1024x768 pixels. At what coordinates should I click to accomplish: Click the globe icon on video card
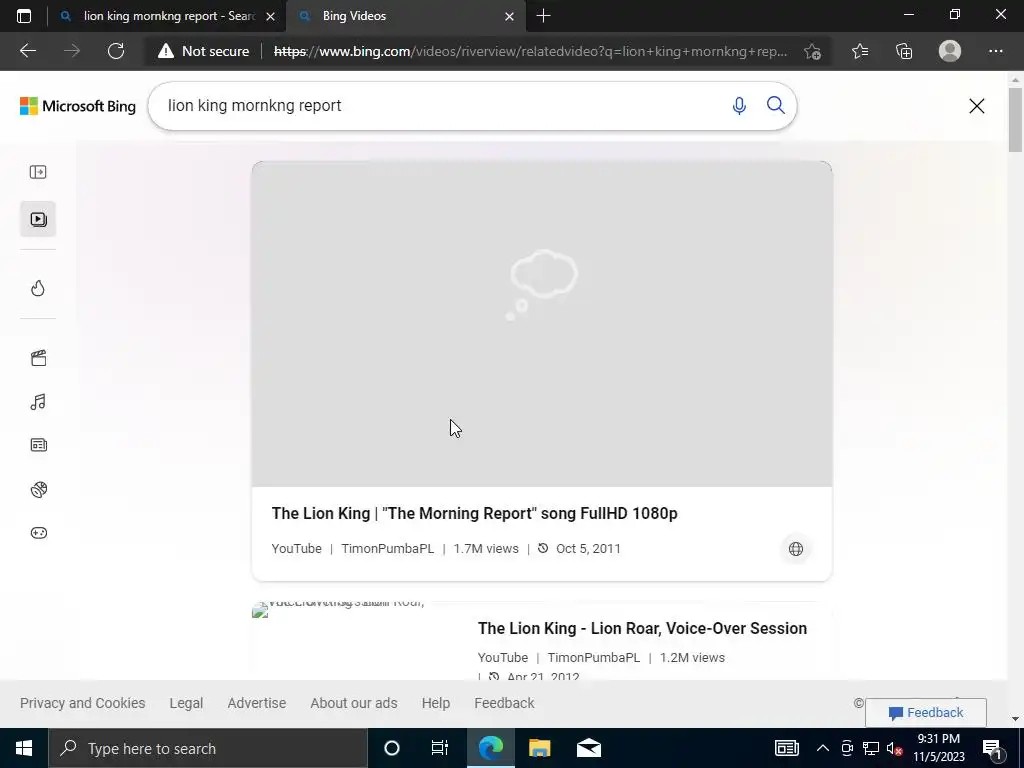coord(795,549)
